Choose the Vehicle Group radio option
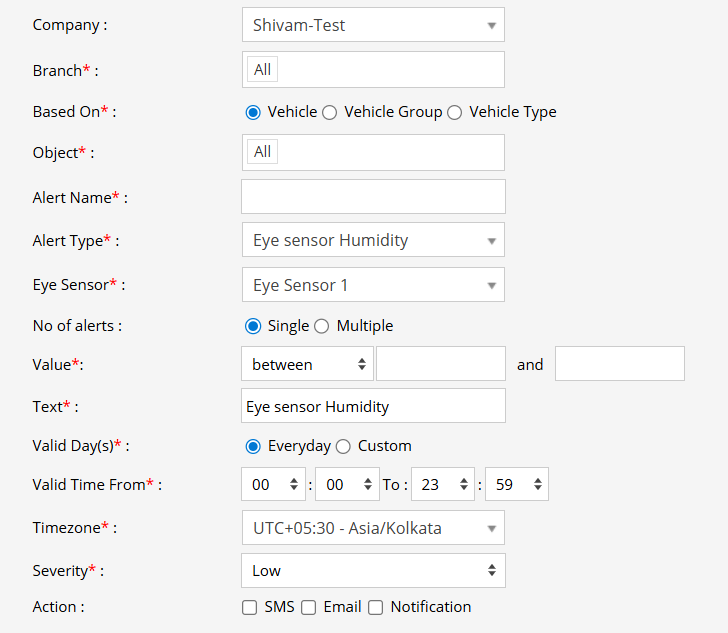The image size is (728, 633). pos(330,112)
